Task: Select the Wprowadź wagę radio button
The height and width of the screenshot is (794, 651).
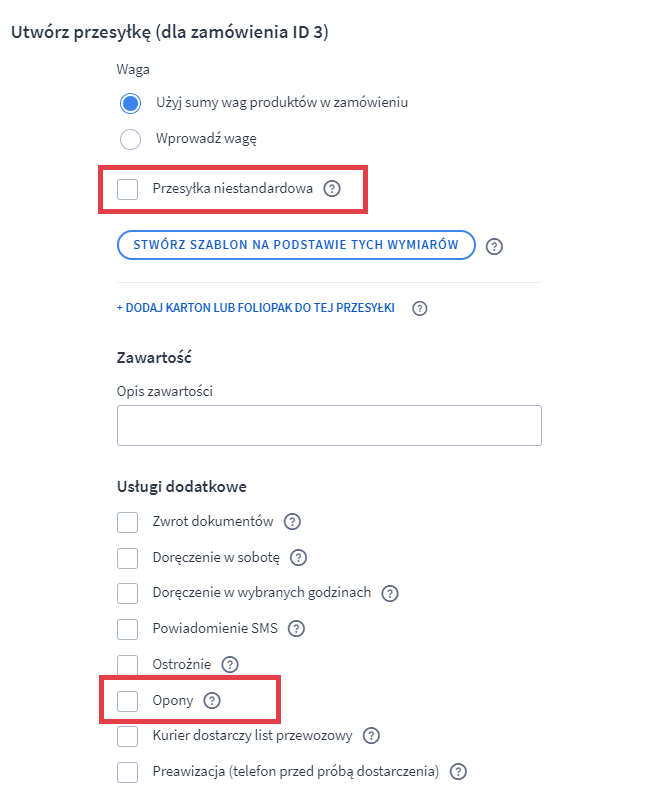Action: [130, 139]
